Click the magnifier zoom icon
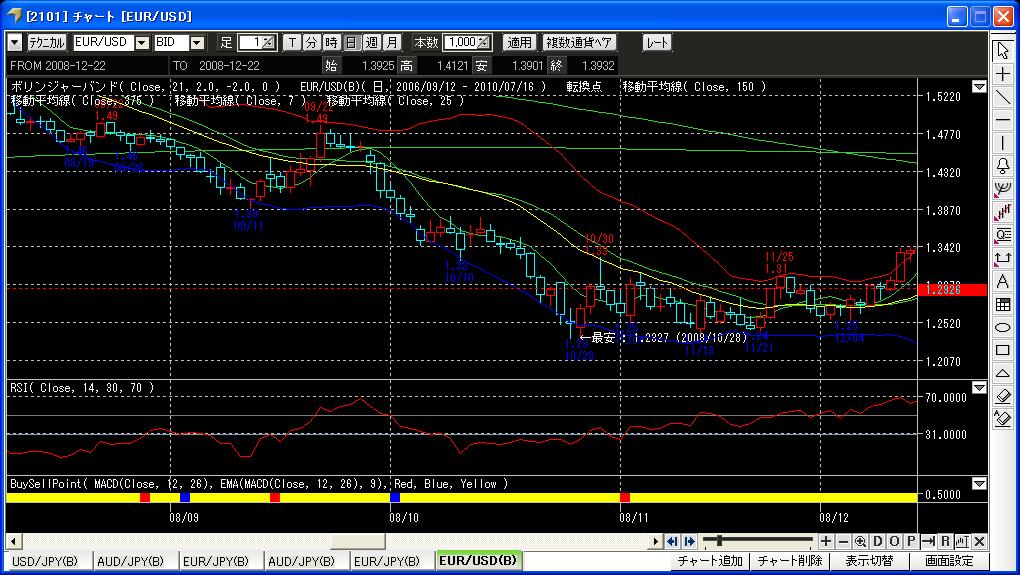The width and height of the screenshot is (1020, 575). click(x=860, y=541)
